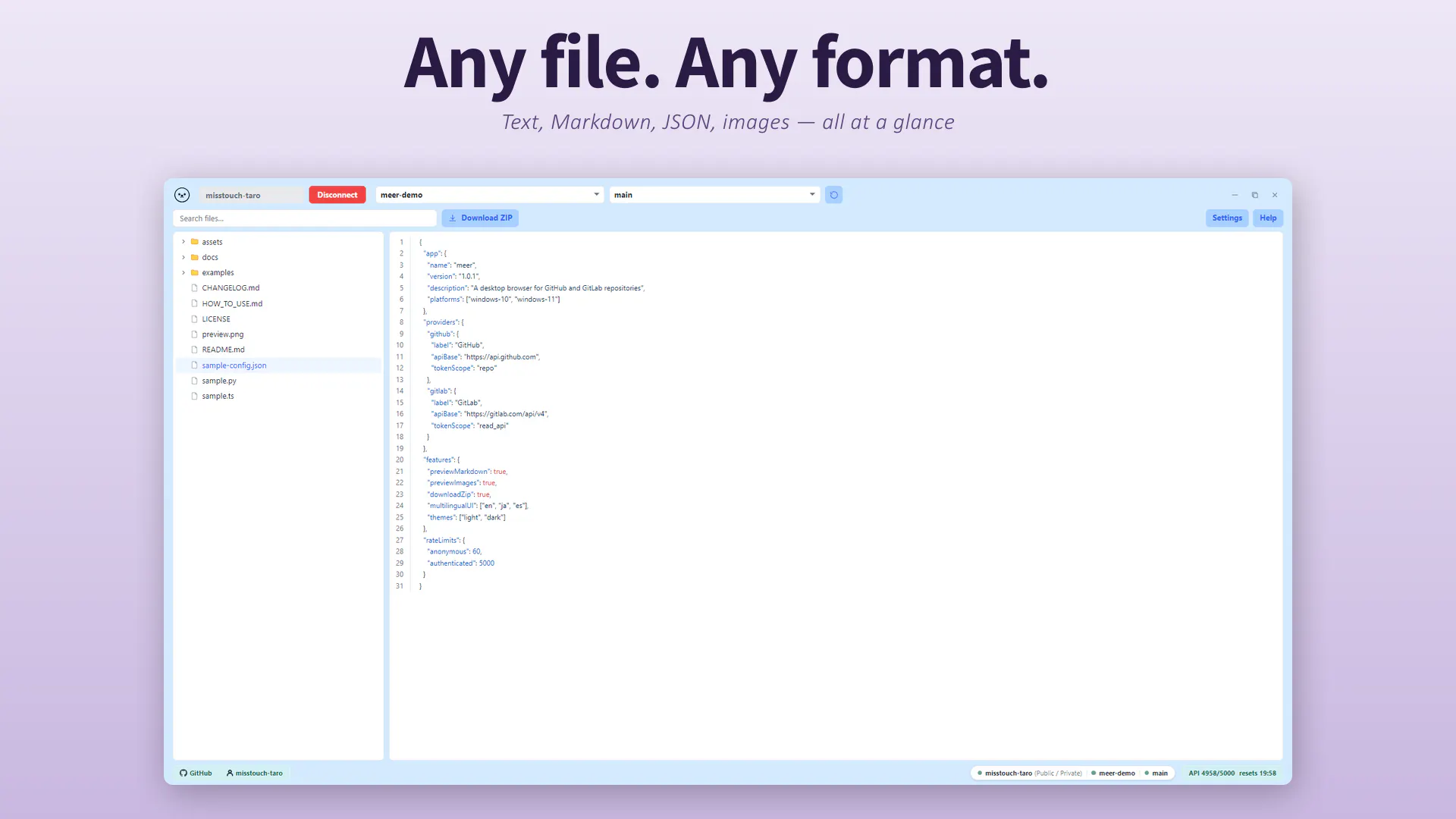Click the "misstouch-taro (Public / Private)" status pill
The image size is (1456, 819).
point(1030,773)
